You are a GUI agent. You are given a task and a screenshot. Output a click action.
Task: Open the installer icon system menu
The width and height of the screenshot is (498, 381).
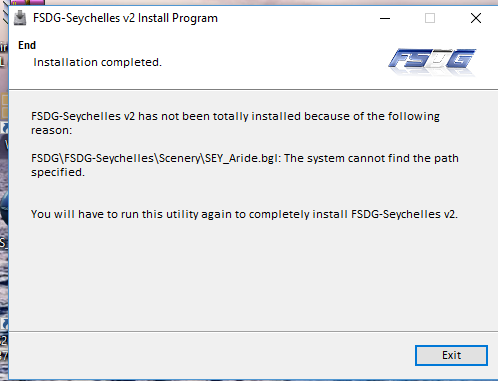[x=20, y=18]
